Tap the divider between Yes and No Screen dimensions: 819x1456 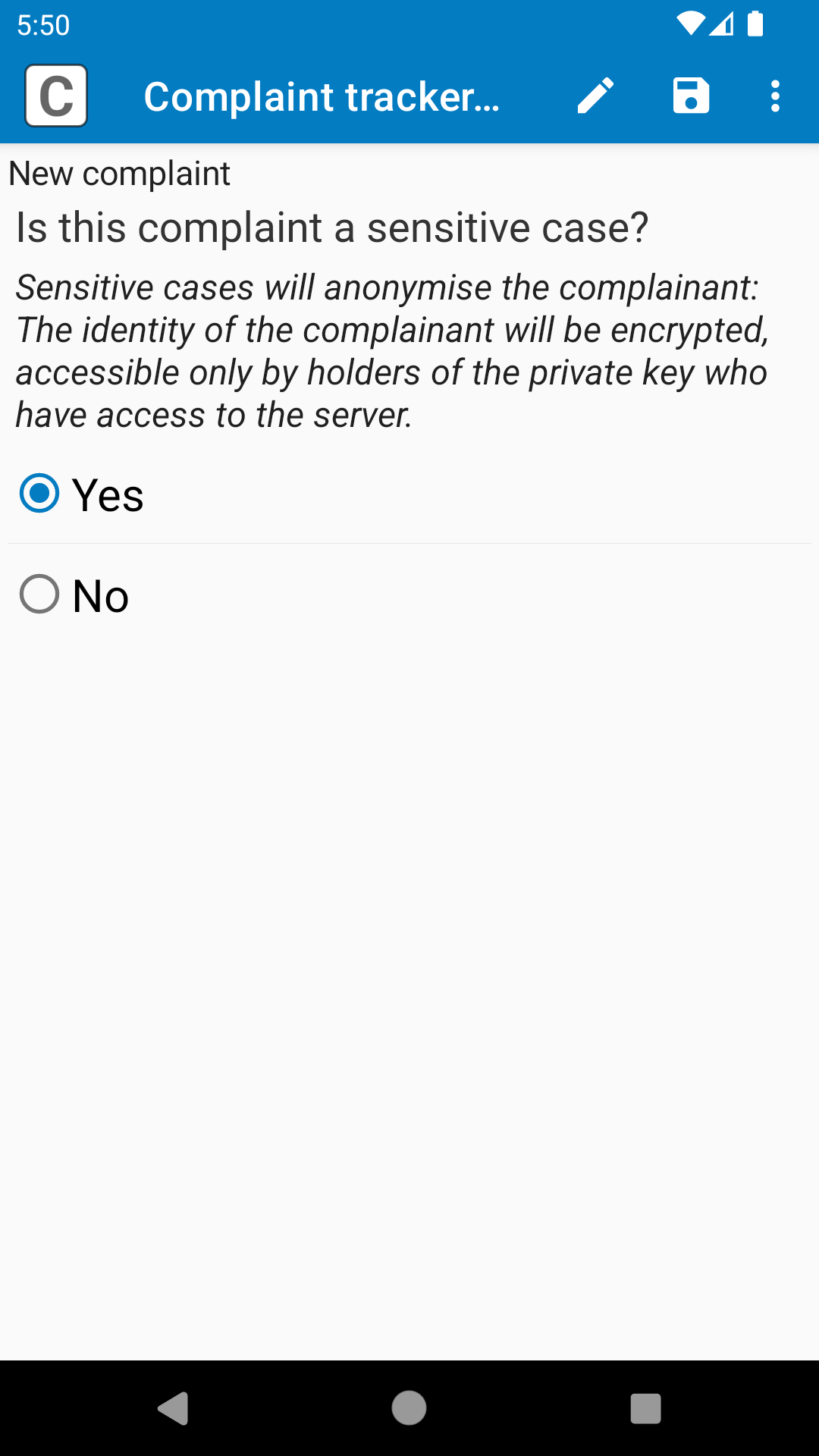pos(409,543)
